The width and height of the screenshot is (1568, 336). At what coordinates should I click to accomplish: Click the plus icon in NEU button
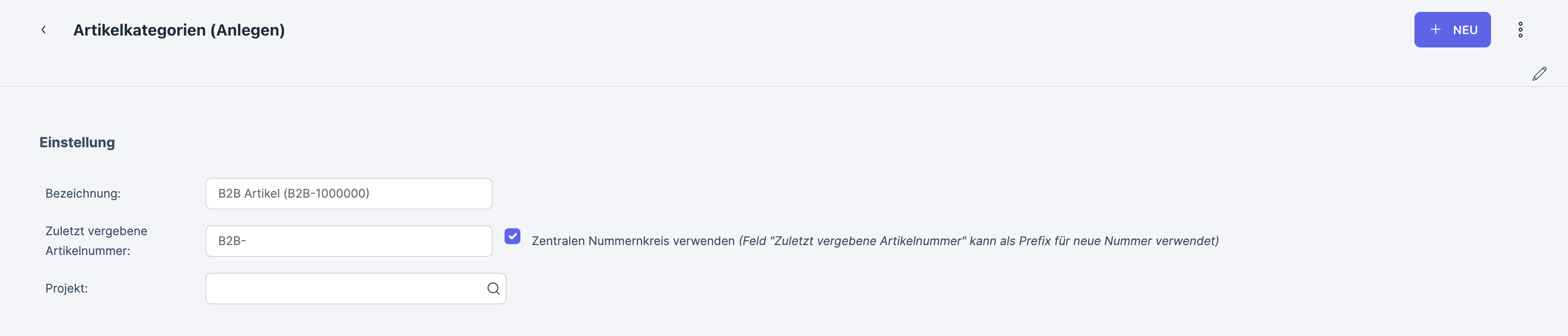click(1435, 30)
